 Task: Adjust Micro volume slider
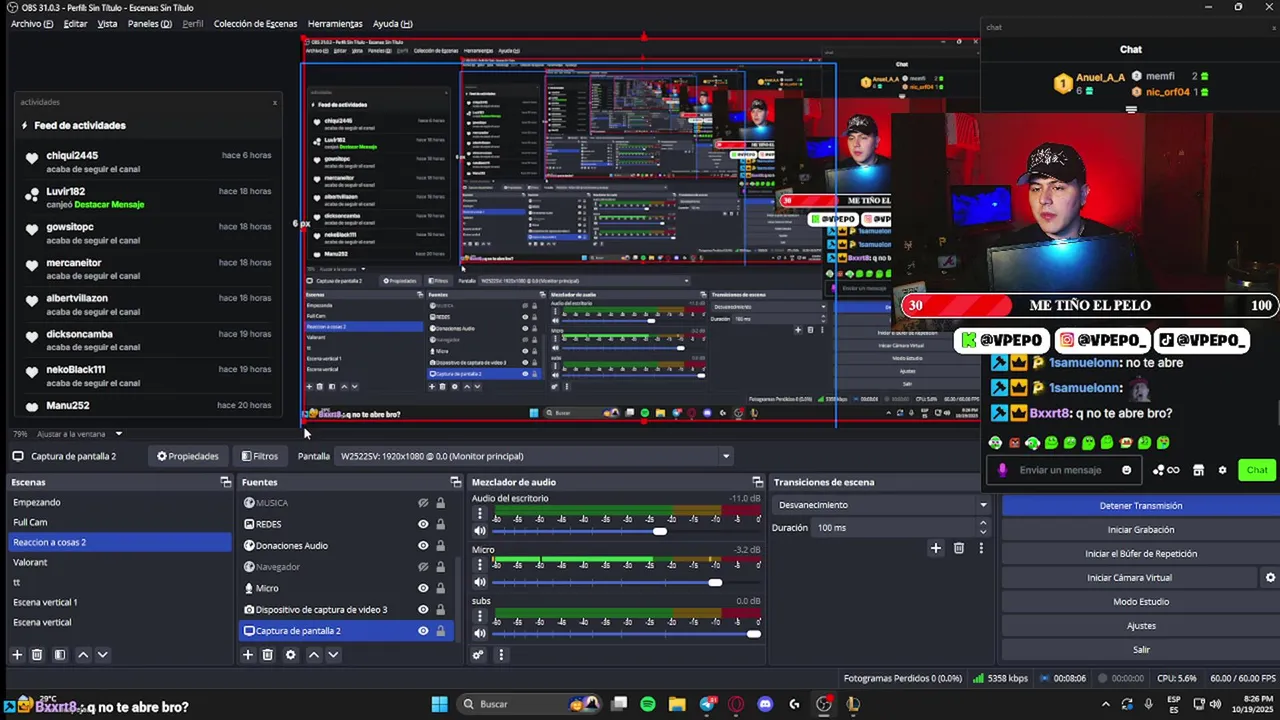click(715, 582)
